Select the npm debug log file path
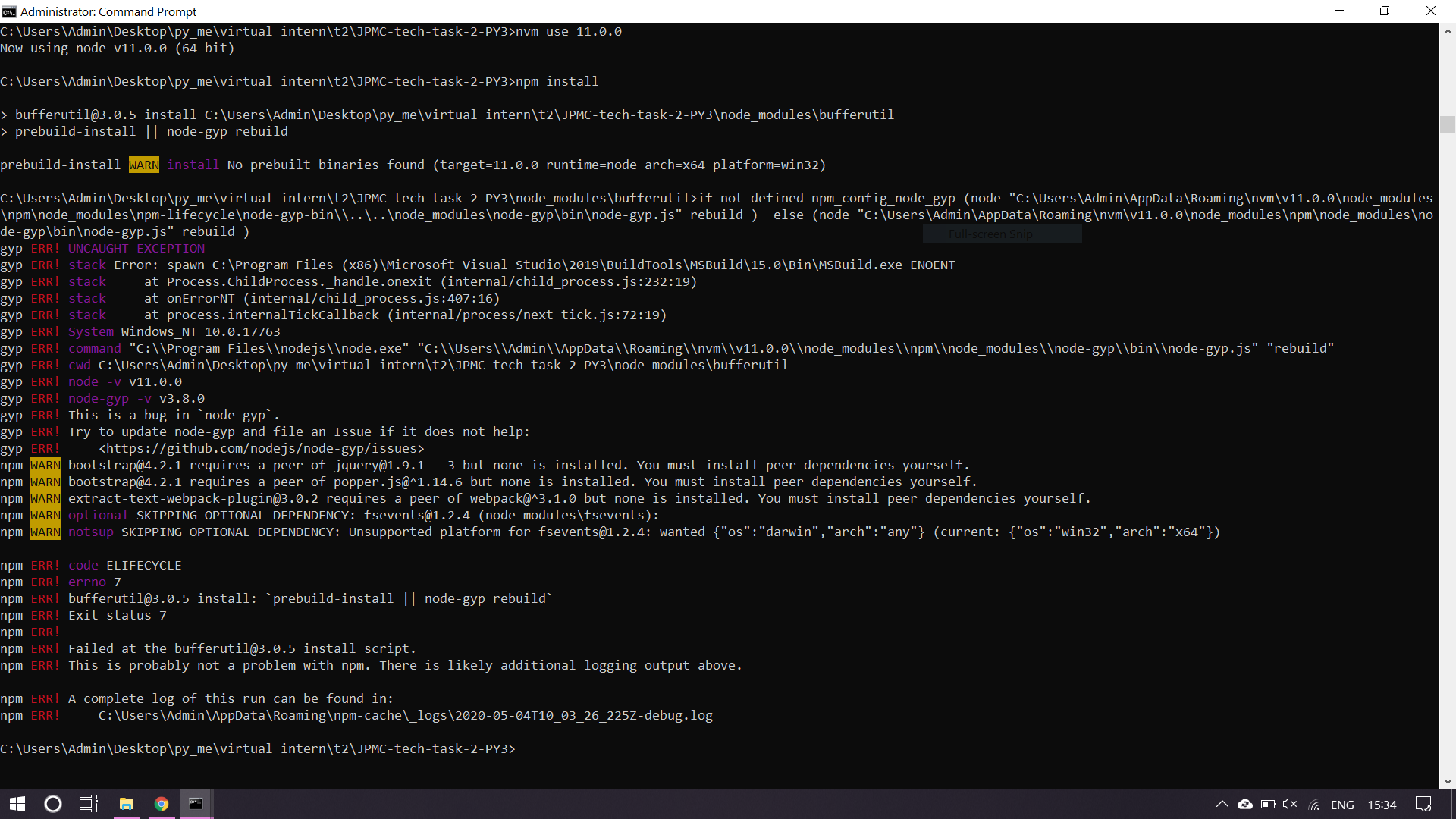Viewport: 1456px width, 819px height. click(x=405, y=715)
